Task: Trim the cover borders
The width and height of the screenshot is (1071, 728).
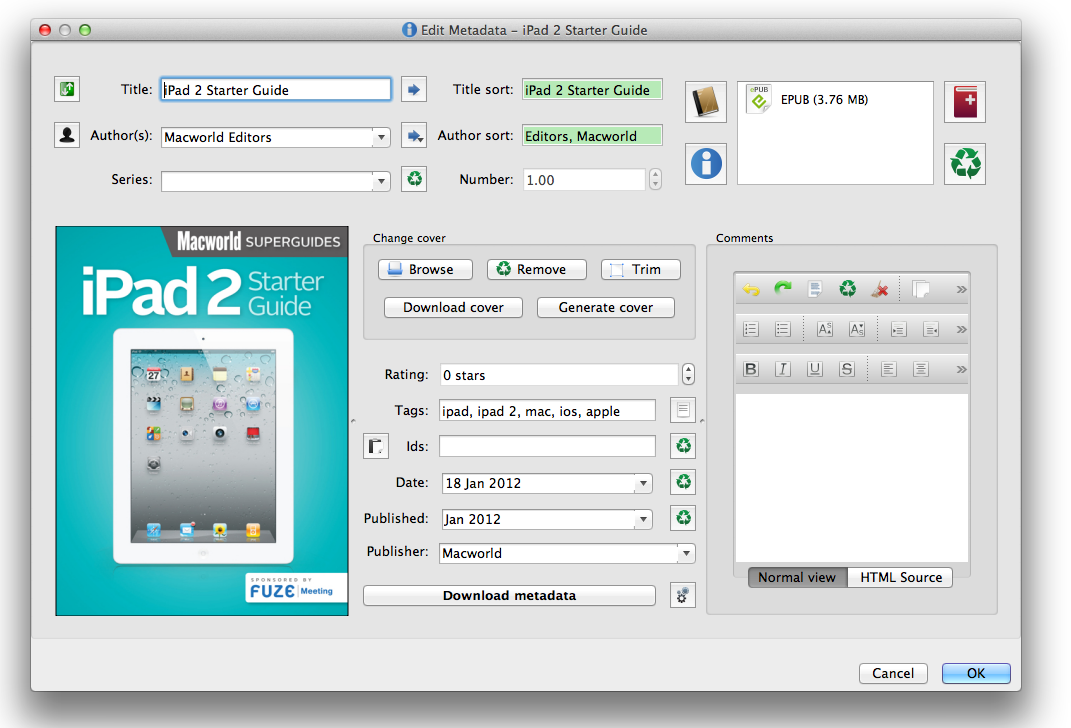Action: 641,269
